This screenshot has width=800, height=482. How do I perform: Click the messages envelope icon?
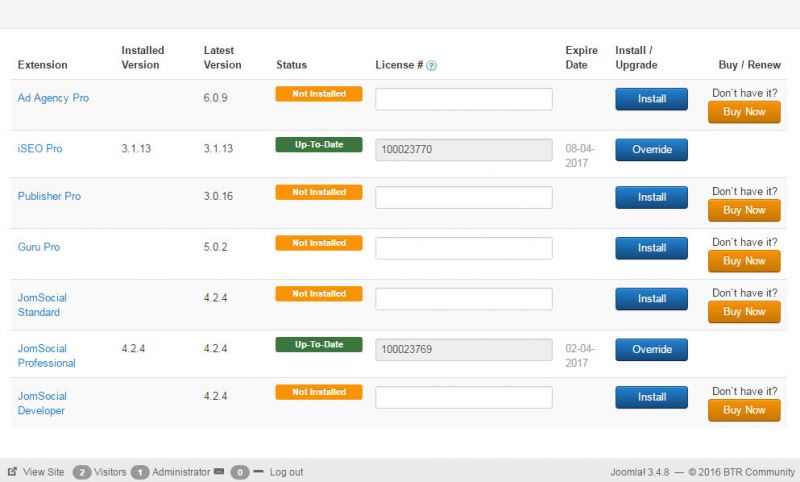click(219, 471)
